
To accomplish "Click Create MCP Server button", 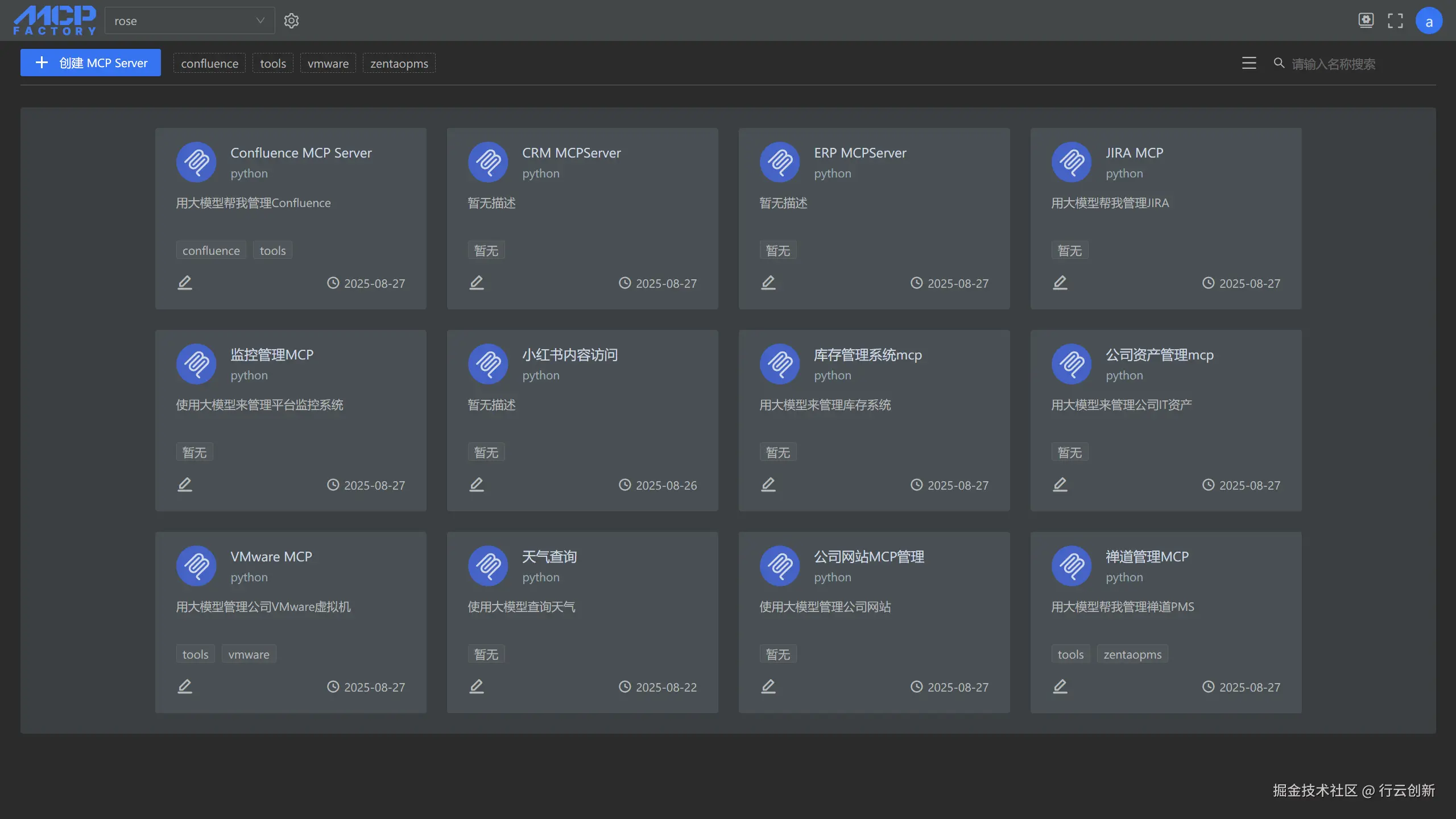I will [91, 63].
